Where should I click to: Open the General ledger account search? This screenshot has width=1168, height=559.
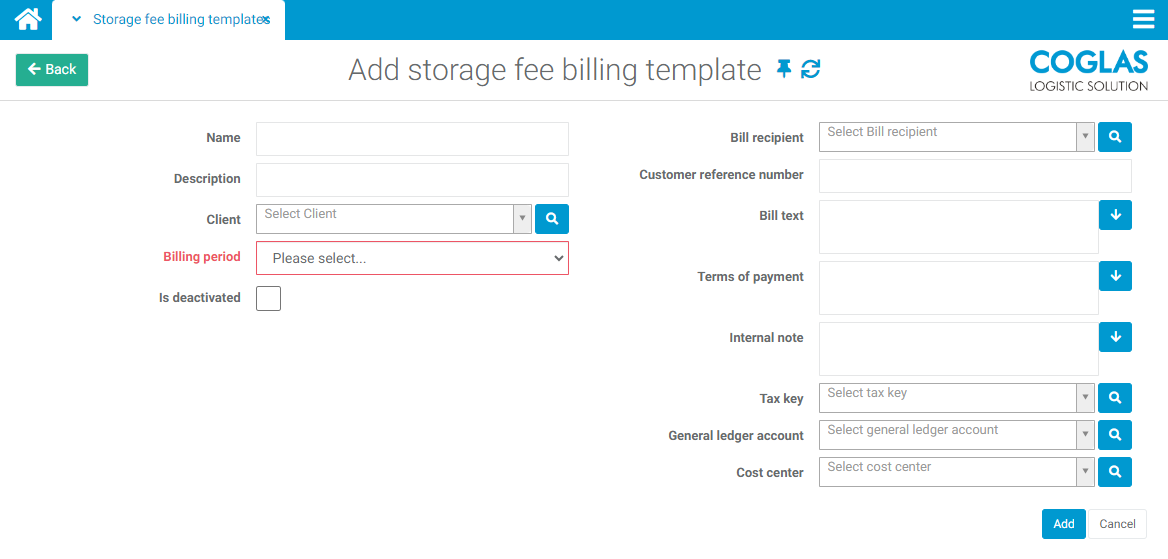[x=1114, y=435]
